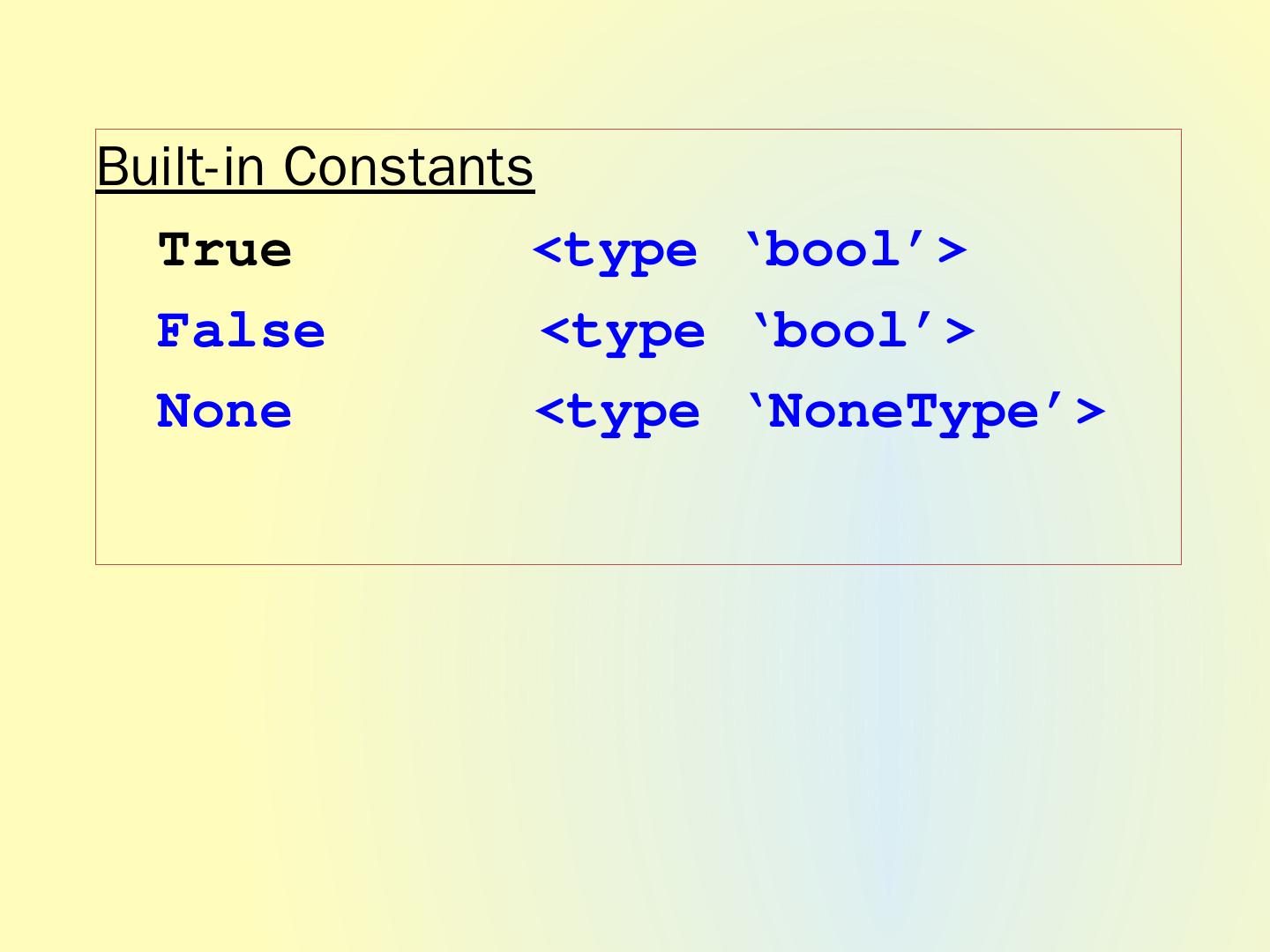Select the blue "None" constant text
Image resolution: width=1270 pixels, height=952 pixels.
pos(224,412)
